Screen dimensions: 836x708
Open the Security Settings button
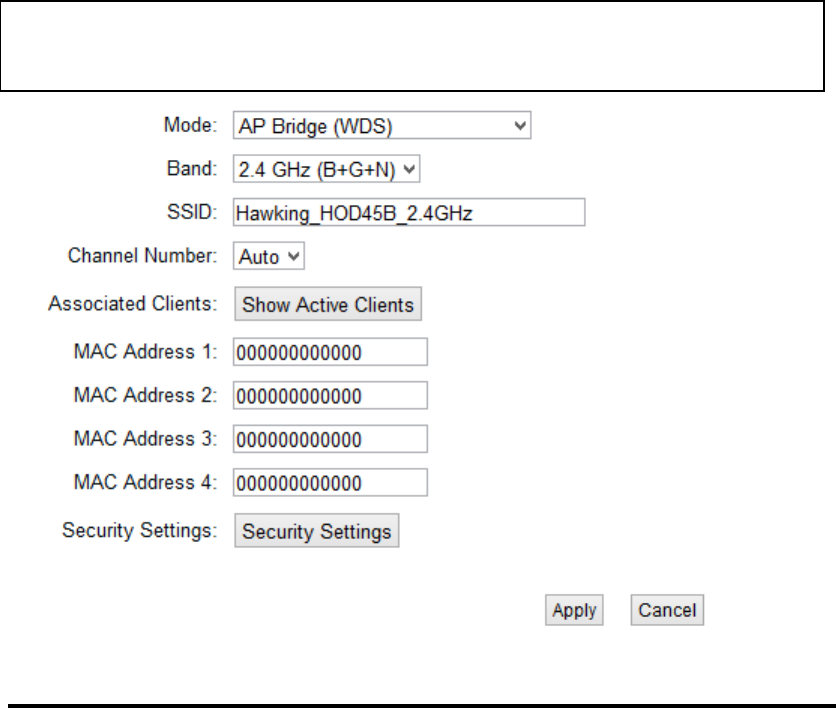click(x=317, y=530)
